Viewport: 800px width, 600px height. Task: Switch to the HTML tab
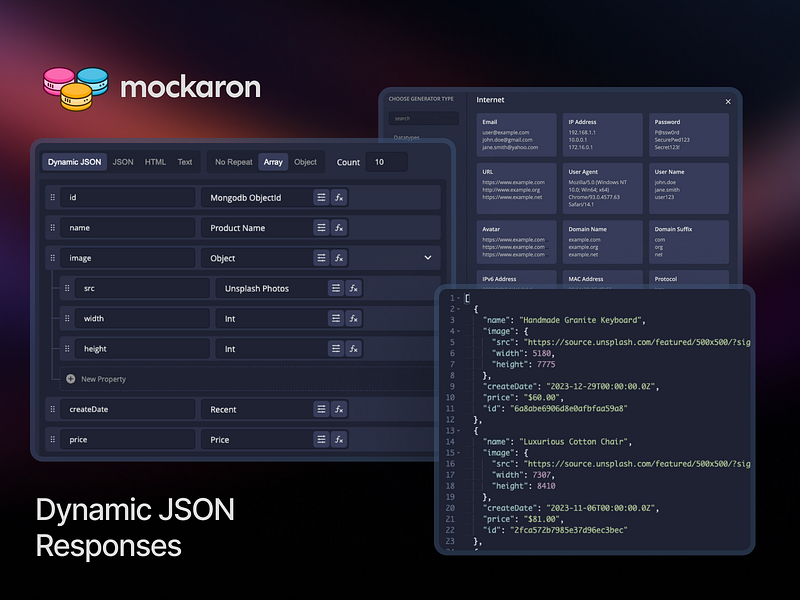155,162
